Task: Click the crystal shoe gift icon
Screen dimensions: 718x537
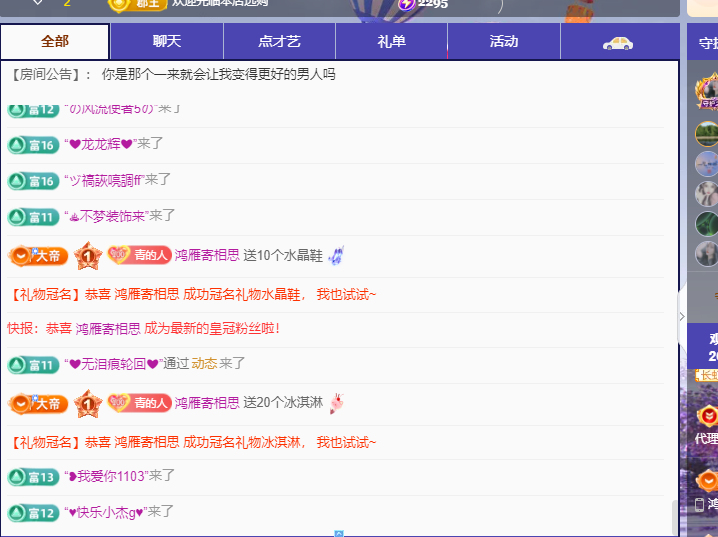Action: pos(336,255)
